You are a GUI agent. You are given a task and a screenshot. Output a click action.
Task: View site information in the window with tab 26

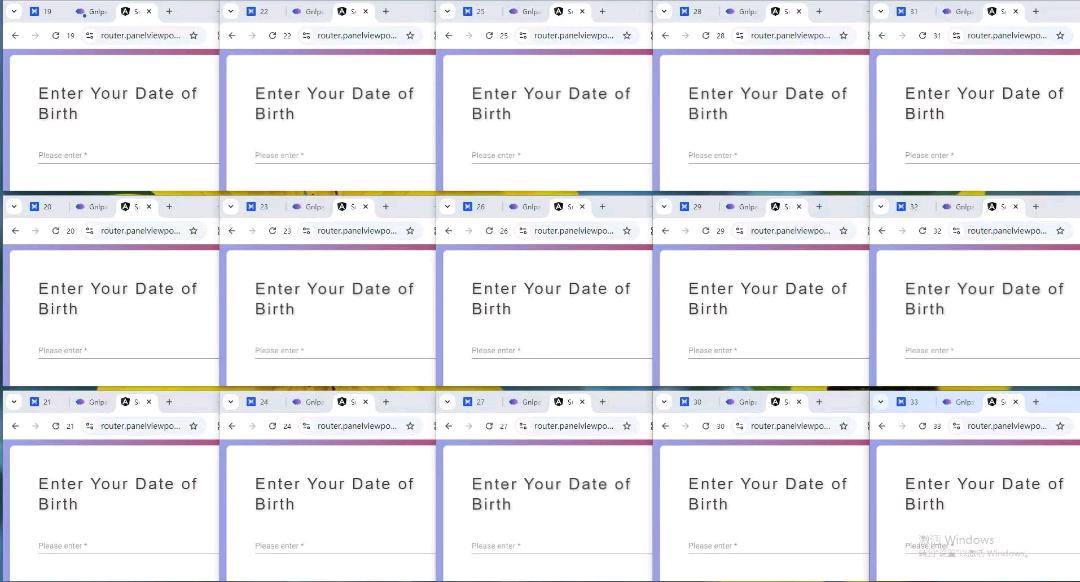(x=523, y=231)
